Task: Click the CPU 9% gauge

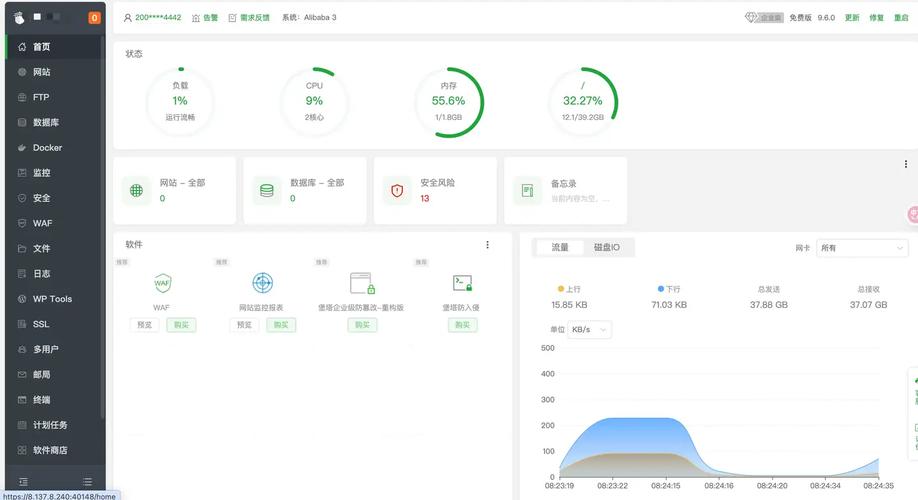Action: pos(314,102)
